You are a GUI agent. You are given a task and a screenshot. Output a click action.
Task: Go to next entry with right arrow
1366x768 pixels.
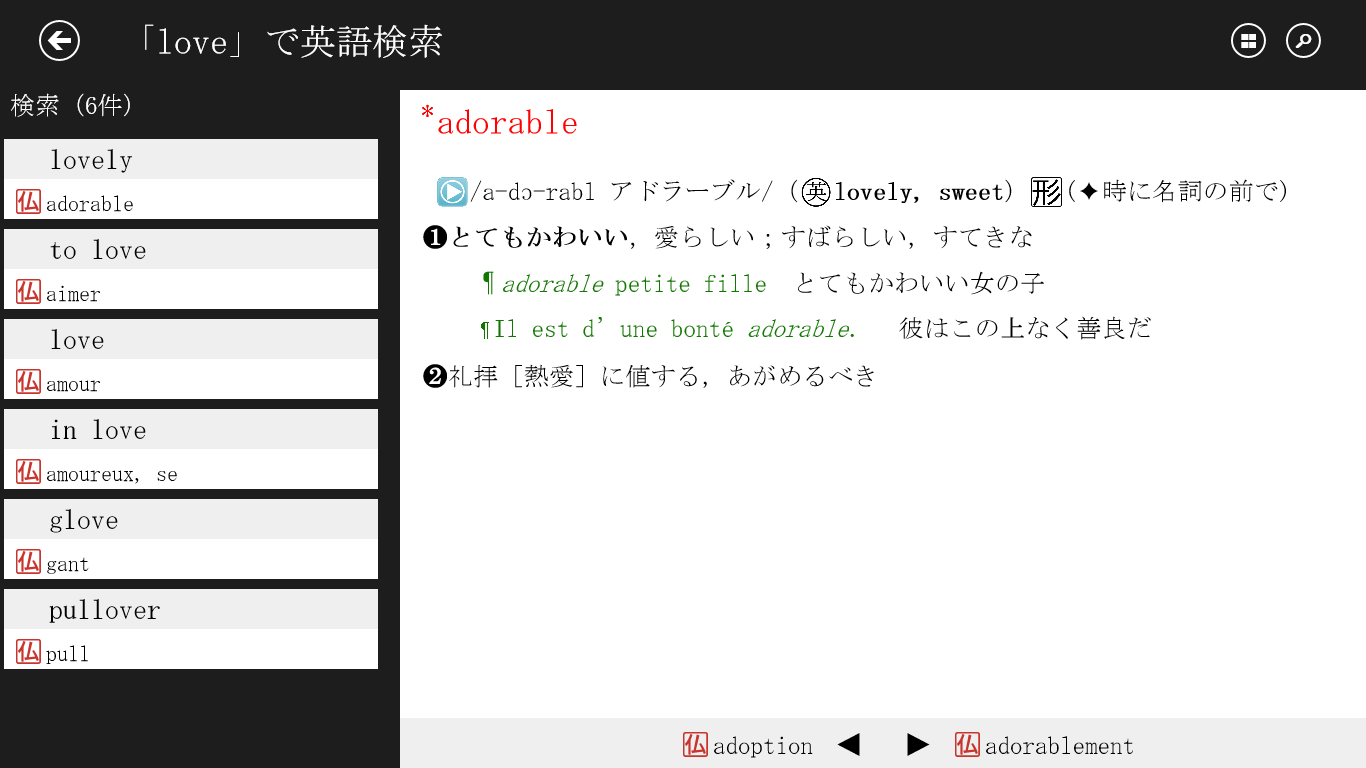click(917, 744)
